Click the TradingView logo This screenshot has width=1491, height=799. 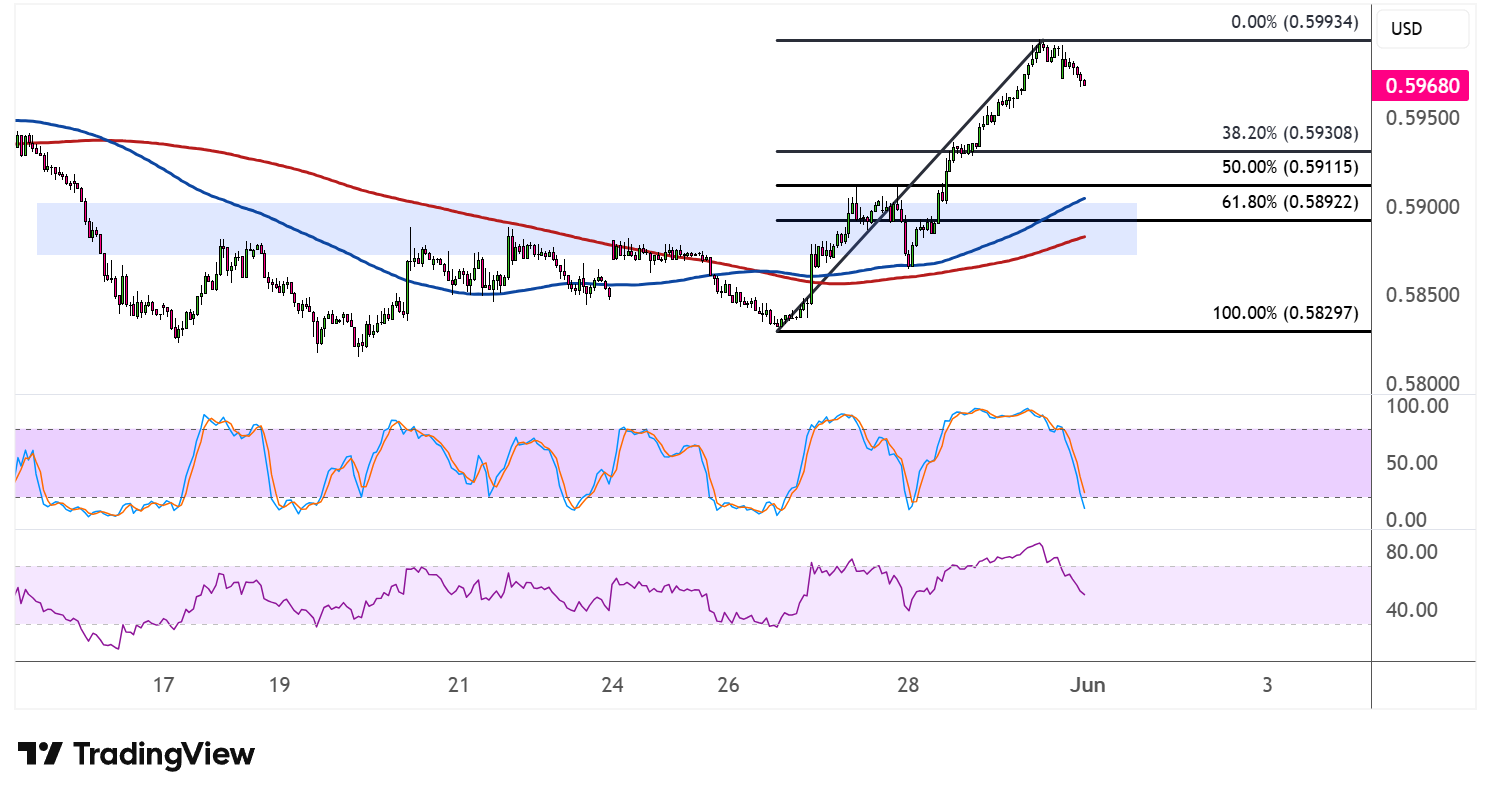(137, 754)
